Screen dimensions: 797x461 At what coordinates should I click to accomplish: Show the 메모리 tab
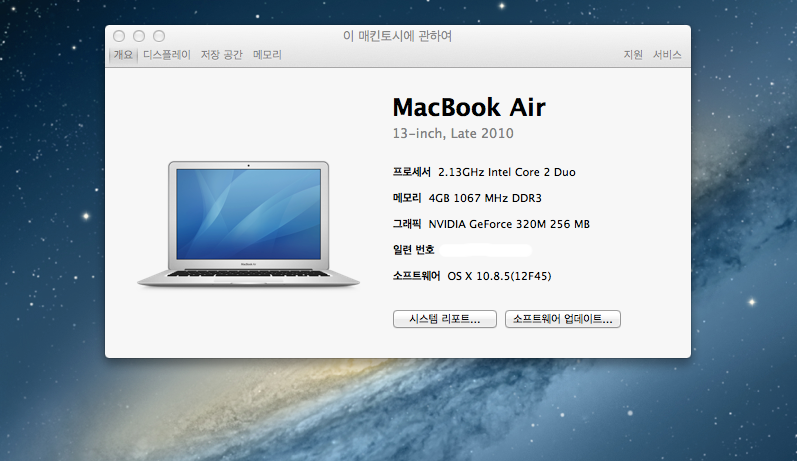[267, 55]
